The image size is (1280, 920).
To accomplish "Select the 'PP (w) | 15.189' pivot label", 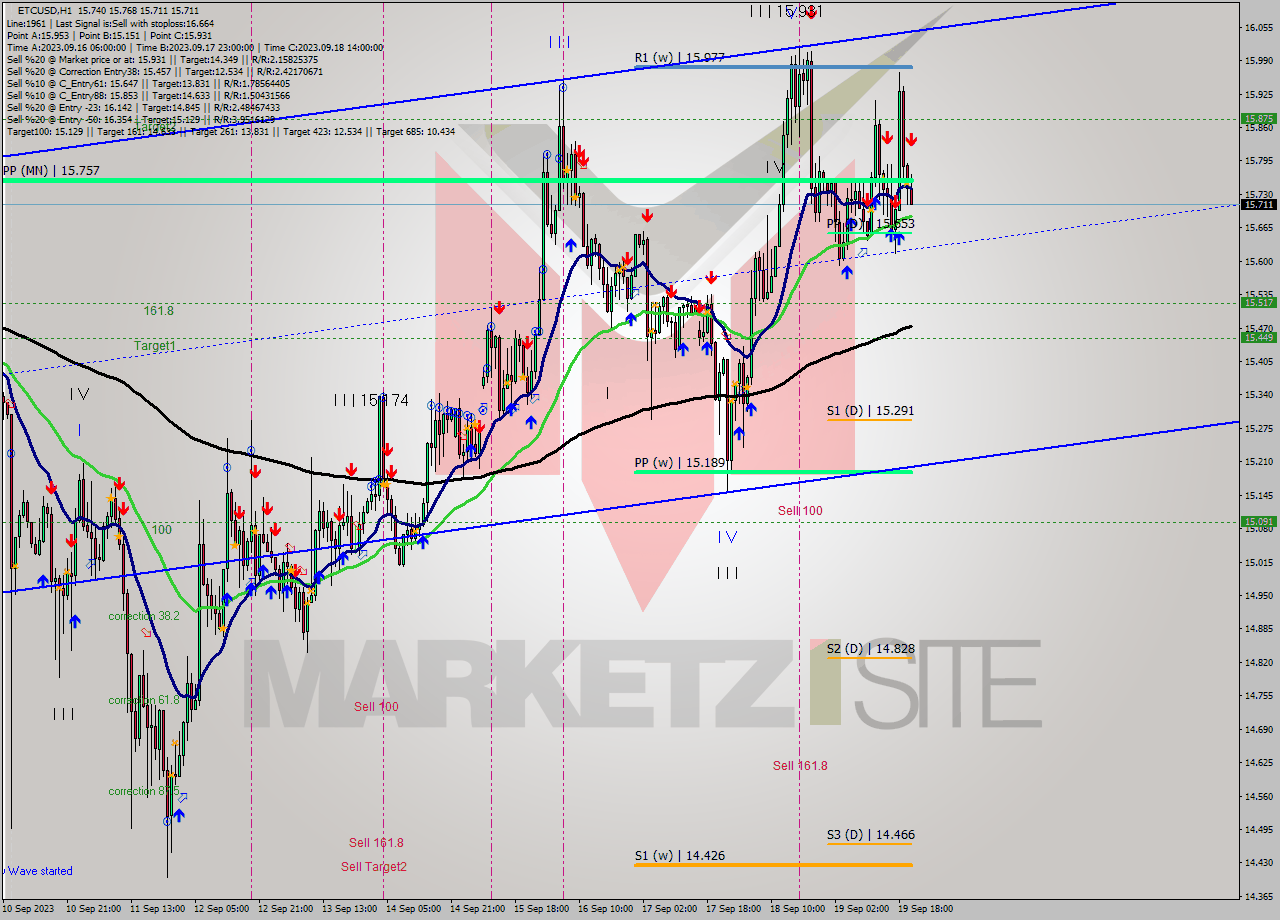I will 679,463.
